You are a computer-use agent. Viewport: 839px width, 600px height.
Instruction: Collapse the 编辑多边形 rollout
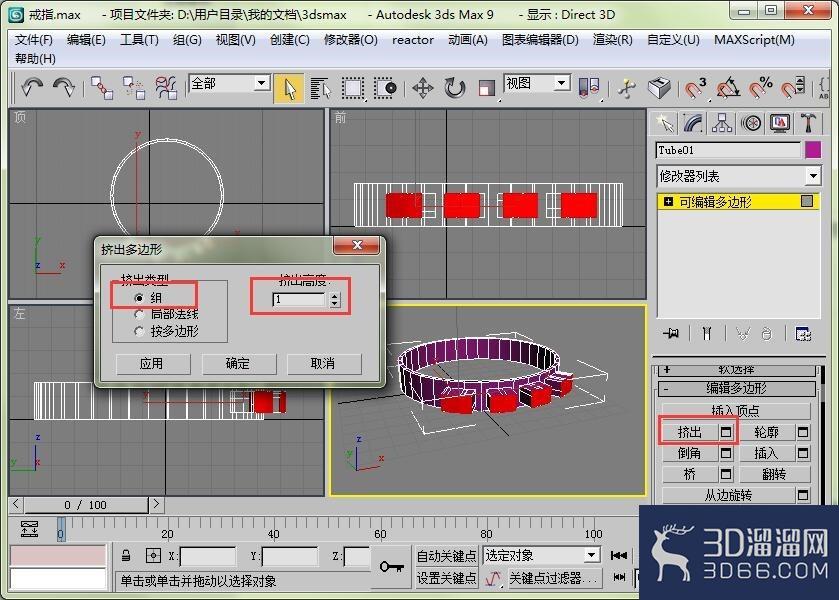tap(736, 388)
